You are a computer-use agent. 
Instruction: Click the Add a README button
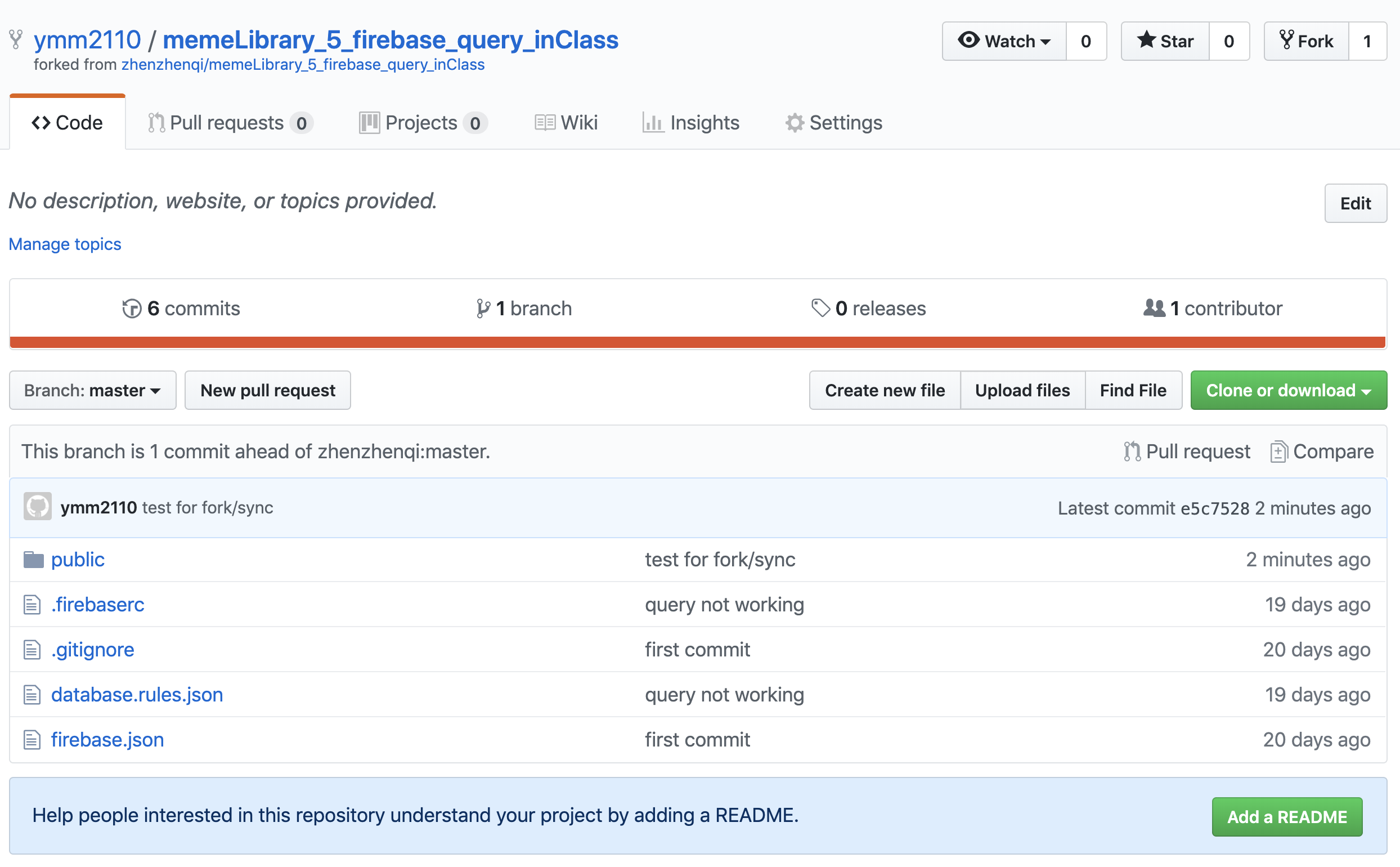tap(1286, 816)
